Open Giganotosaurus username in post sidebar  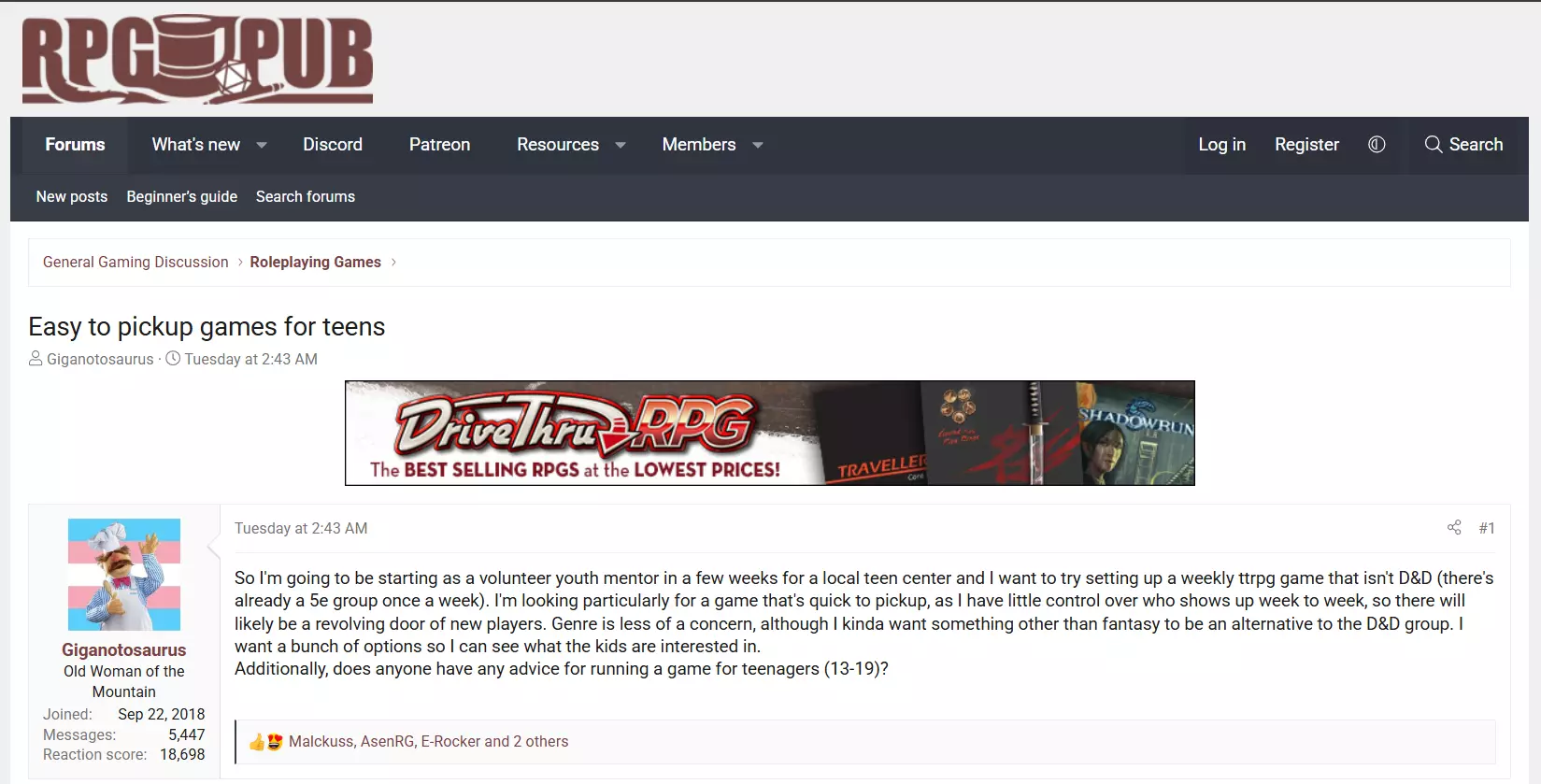pos(124,649)
